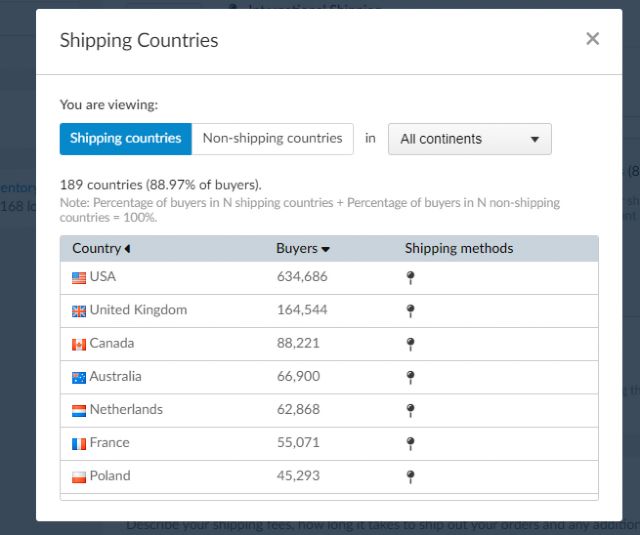The height and width of the screenshot is (535, 640).
Task: Sort table by Country column
Action: tap(101, 248)
